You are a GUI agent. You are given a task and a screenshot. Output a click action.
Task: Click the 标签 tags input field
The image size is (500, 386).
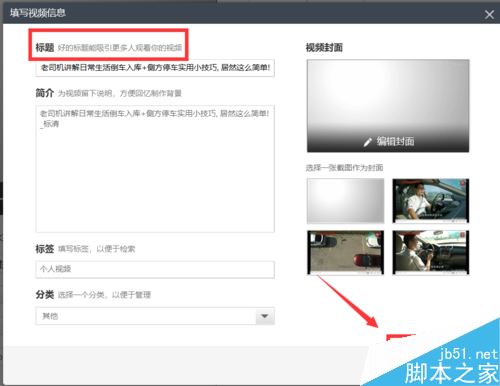tap(155, 269)
